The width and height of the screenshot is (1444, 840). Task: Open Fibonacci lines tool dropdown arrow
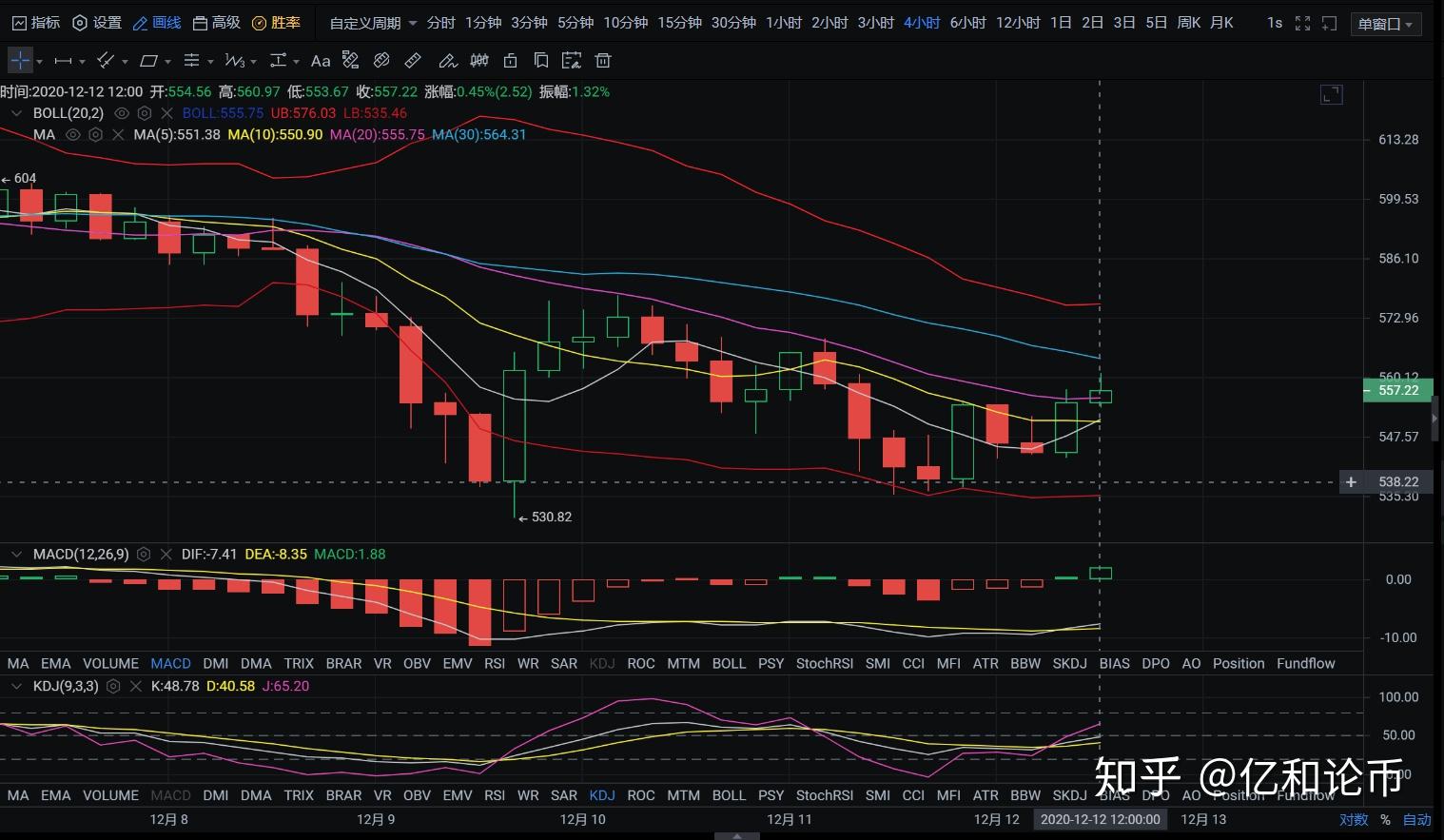[210, 62]
